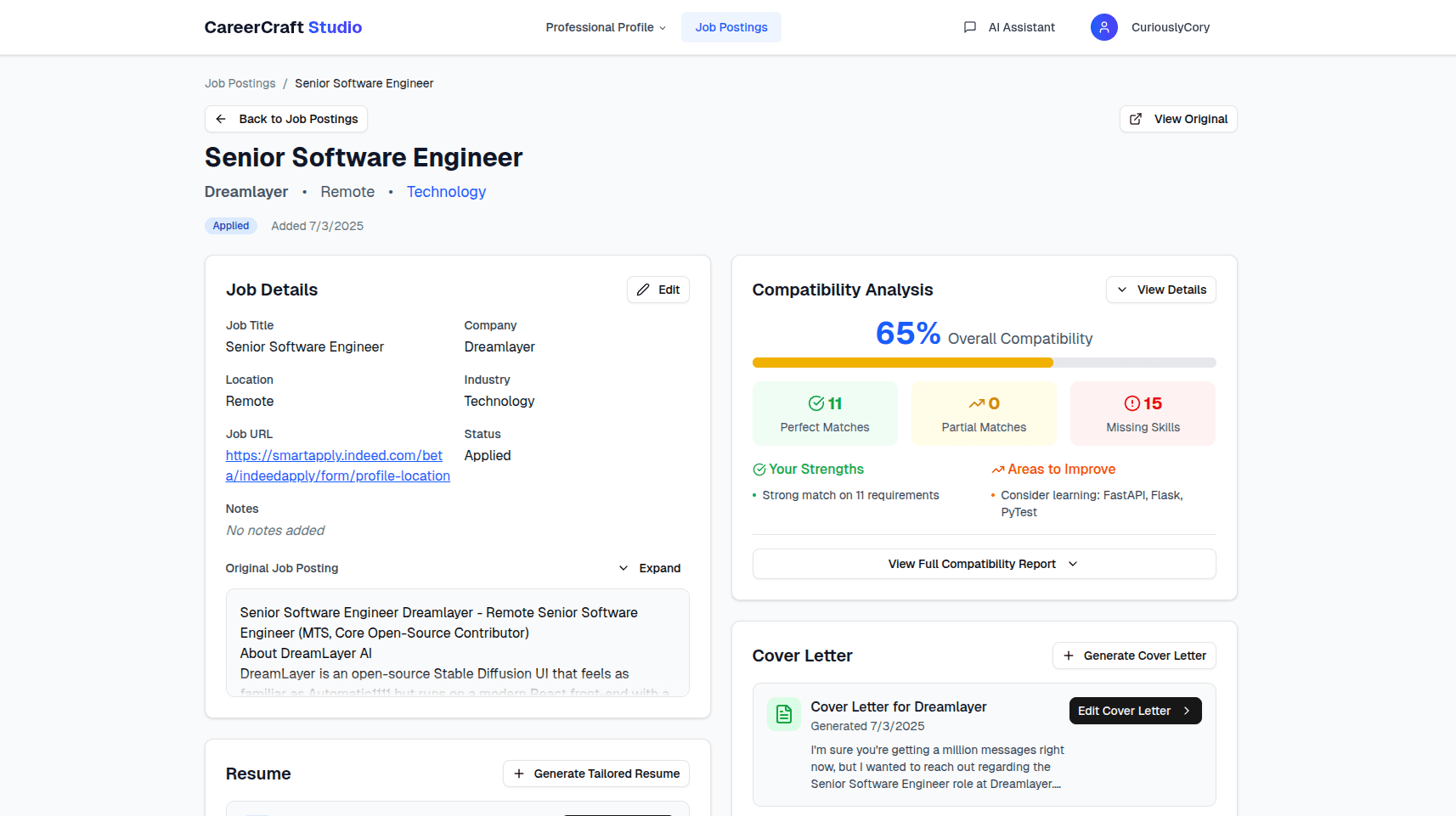Edit the Job Details

(x=658, y=290)
